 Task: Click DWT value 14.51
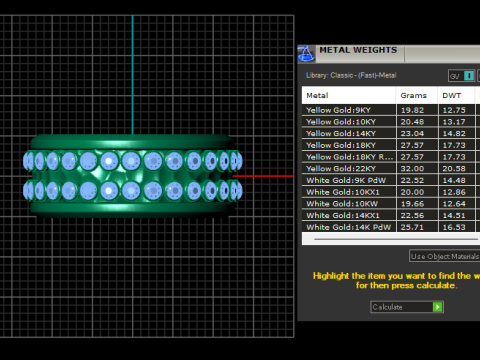454,215
